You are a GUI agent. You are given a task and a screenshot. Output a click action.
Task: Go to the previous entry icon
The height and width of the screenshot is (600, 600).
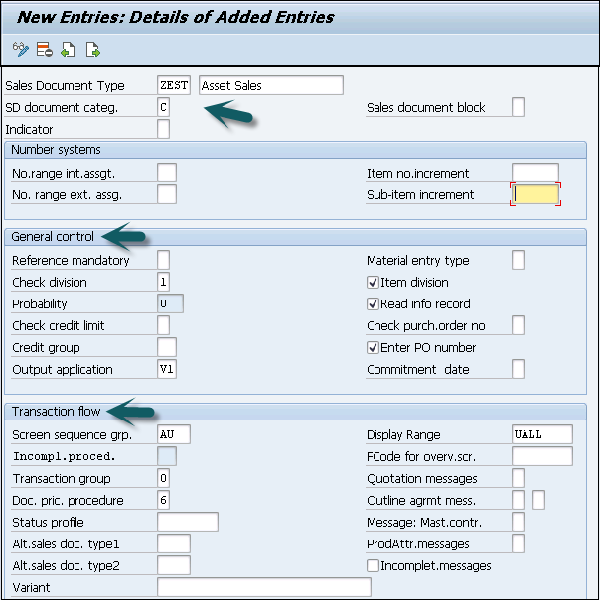click(68, 48)
